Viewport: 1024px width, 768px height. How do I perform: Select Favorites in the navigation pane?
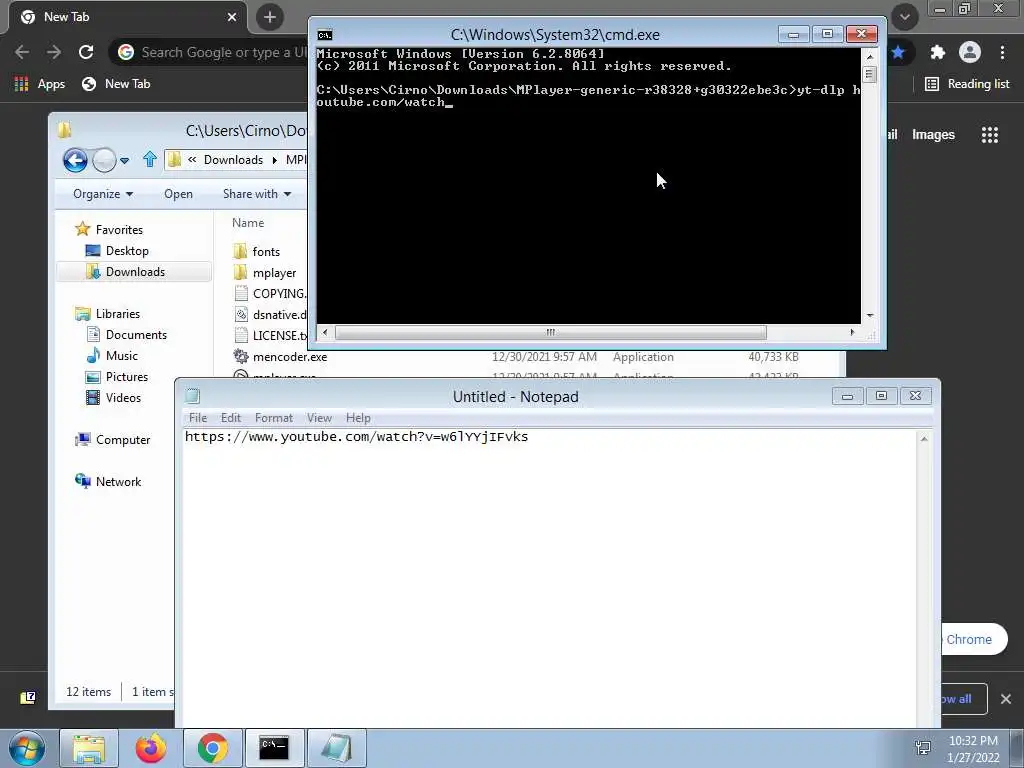(x=119, y=230)
